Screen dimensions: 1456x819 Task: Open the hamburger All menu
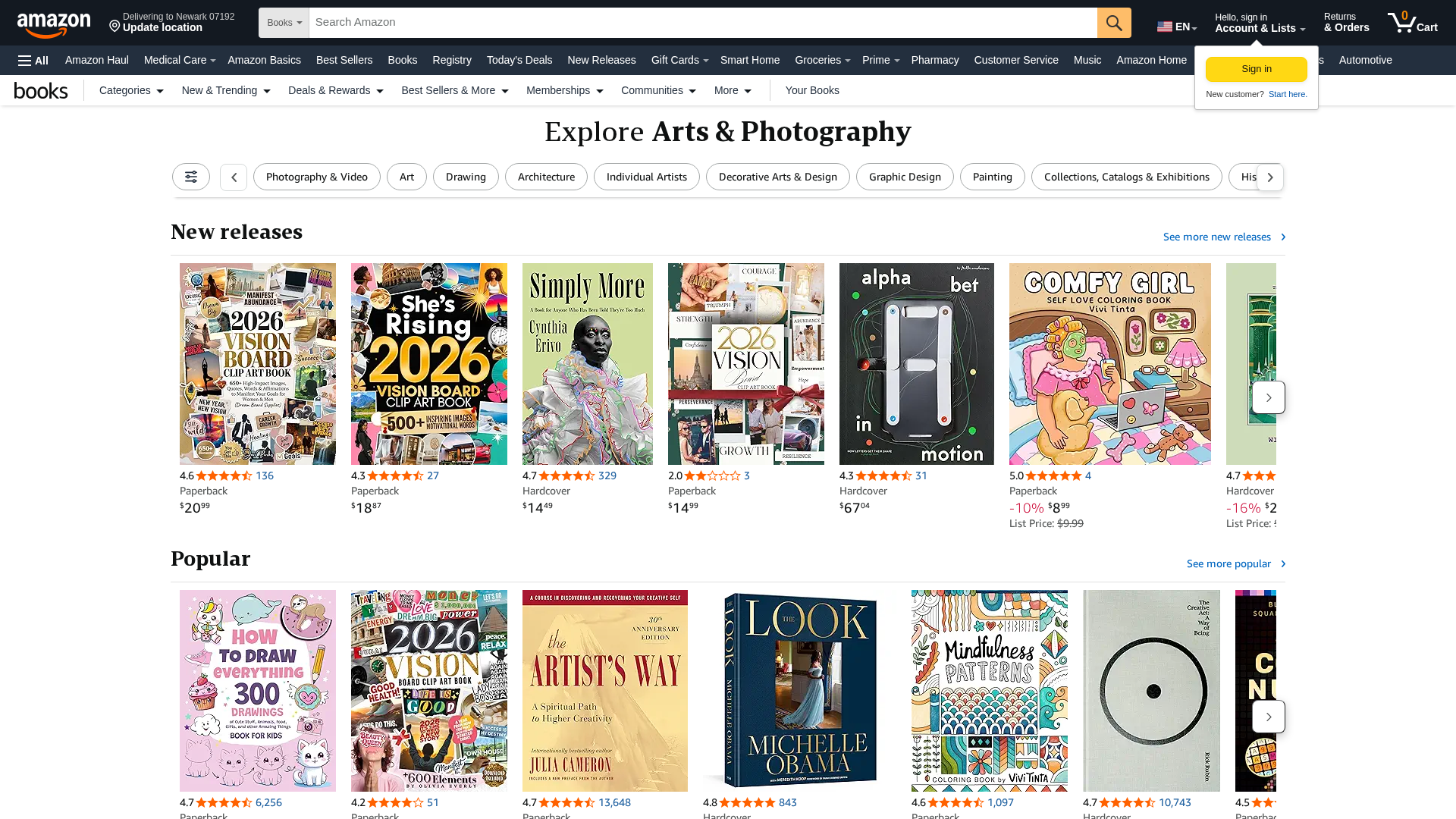point(33,60)
